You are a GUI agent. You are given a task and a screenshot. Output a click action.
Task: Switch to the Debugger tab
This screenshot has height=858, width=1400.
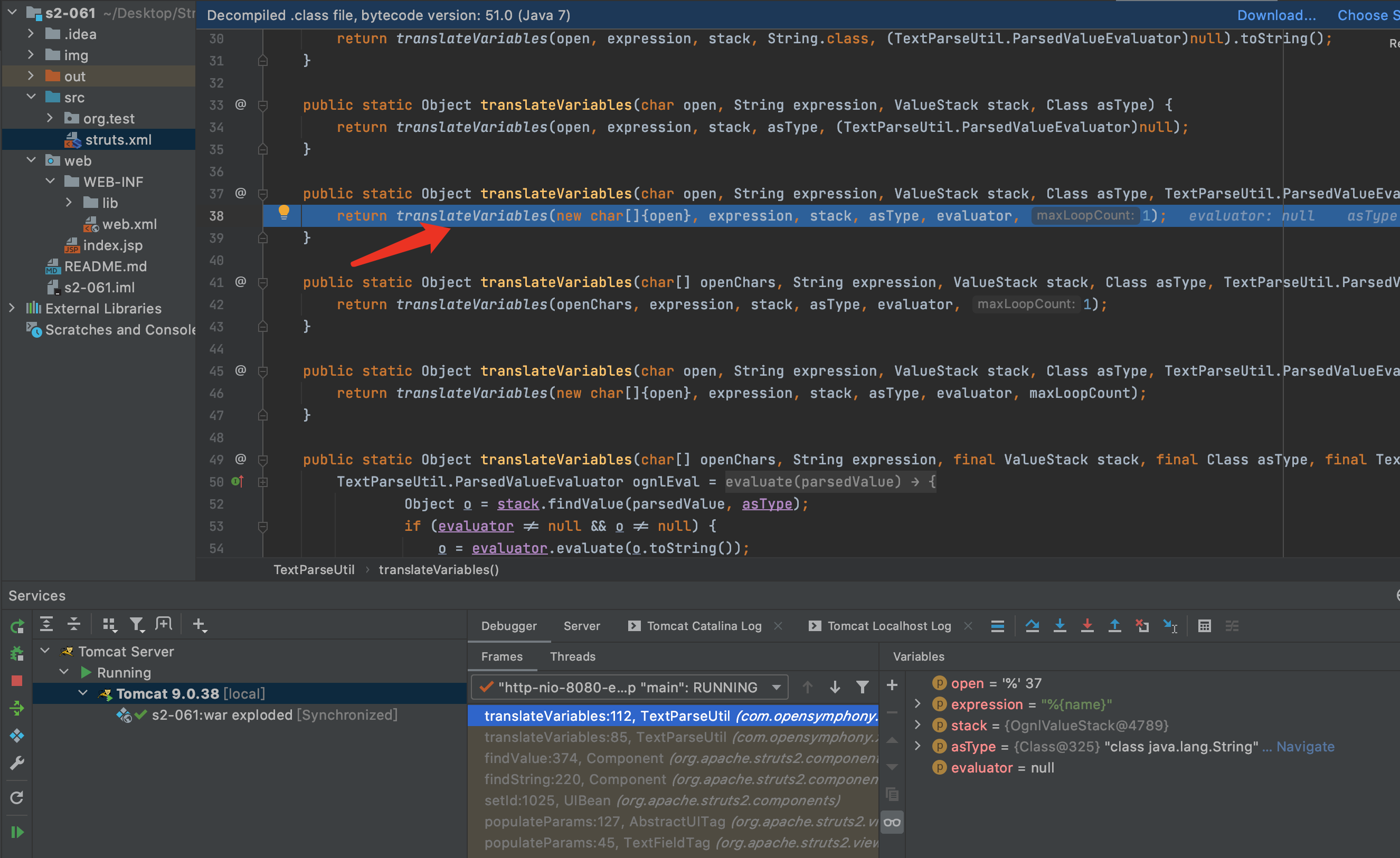[x=508, y=626]
